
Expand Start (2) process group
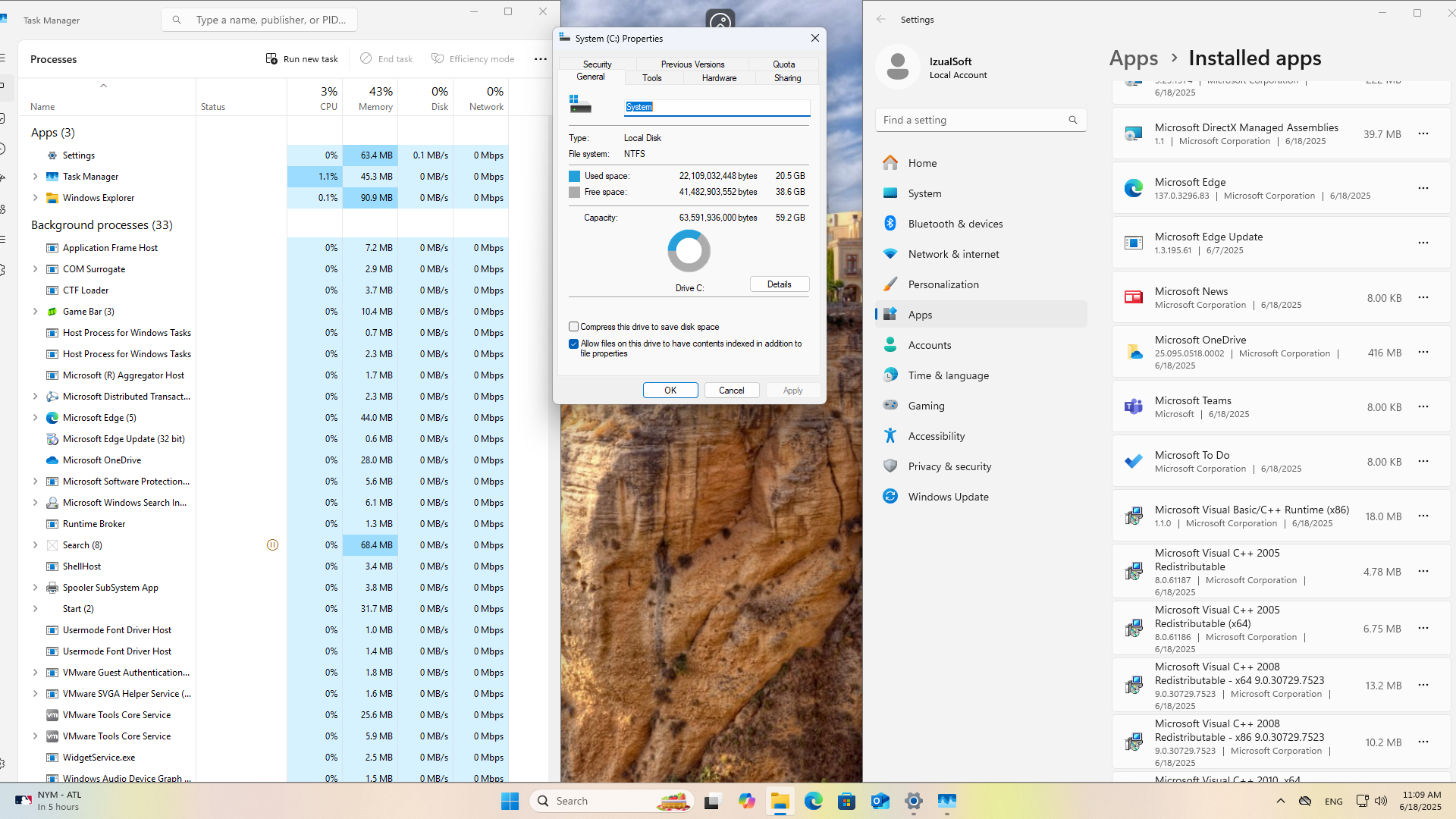(x=35, y=609)
